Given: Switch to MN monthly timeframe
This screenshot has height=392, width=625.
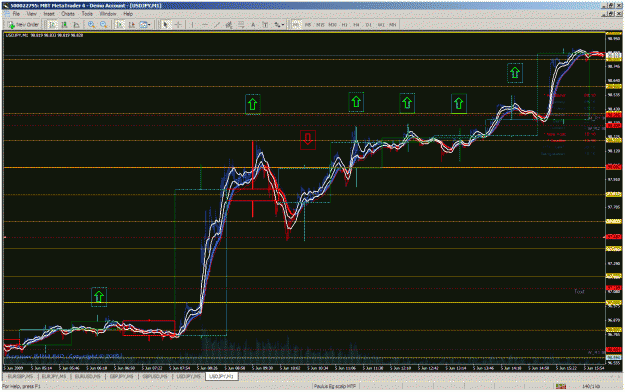Looking at the screenshot, I should click(393, 25).
